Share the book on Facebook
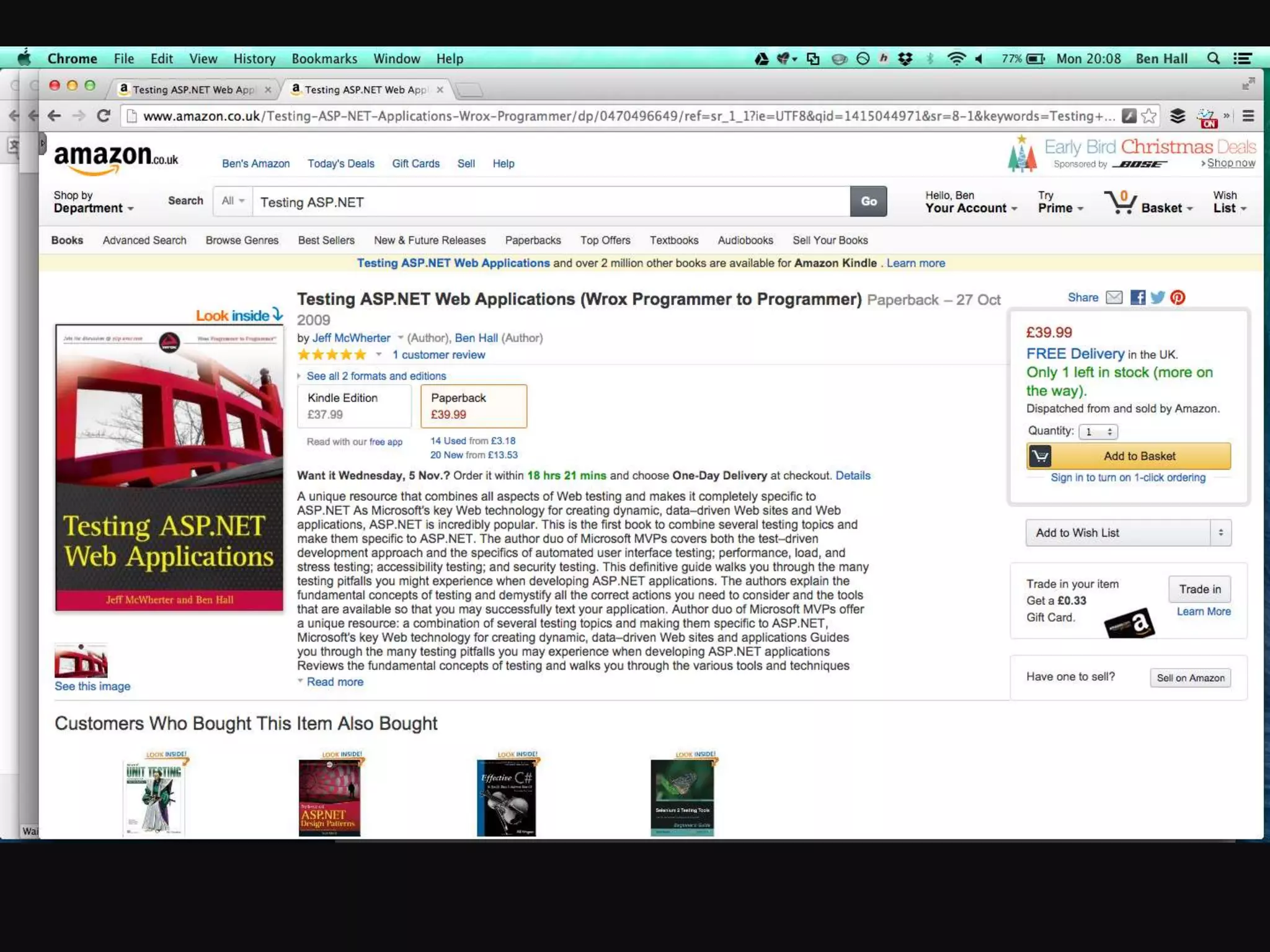 click(x=1137, y=297)
